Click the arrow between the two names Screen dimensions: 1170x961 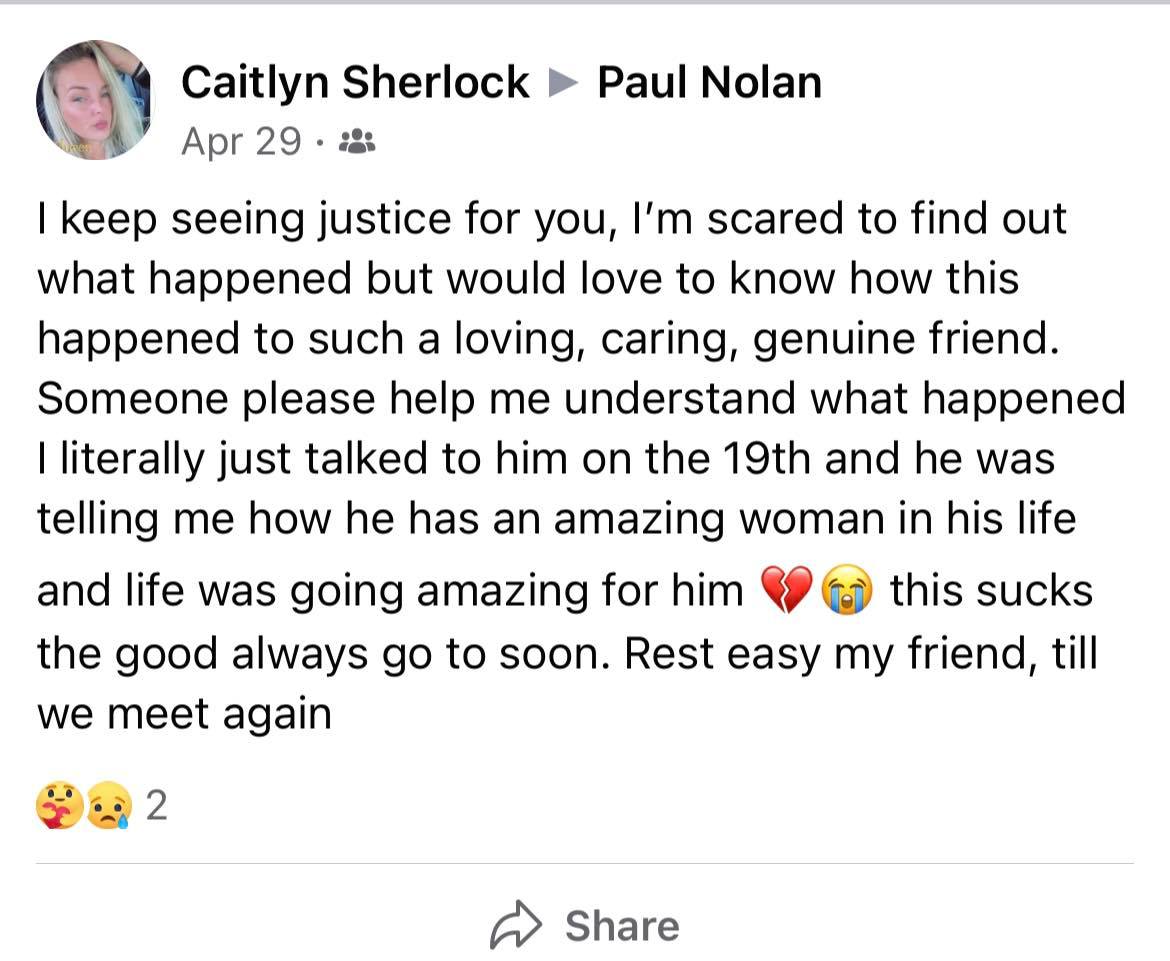564,83
